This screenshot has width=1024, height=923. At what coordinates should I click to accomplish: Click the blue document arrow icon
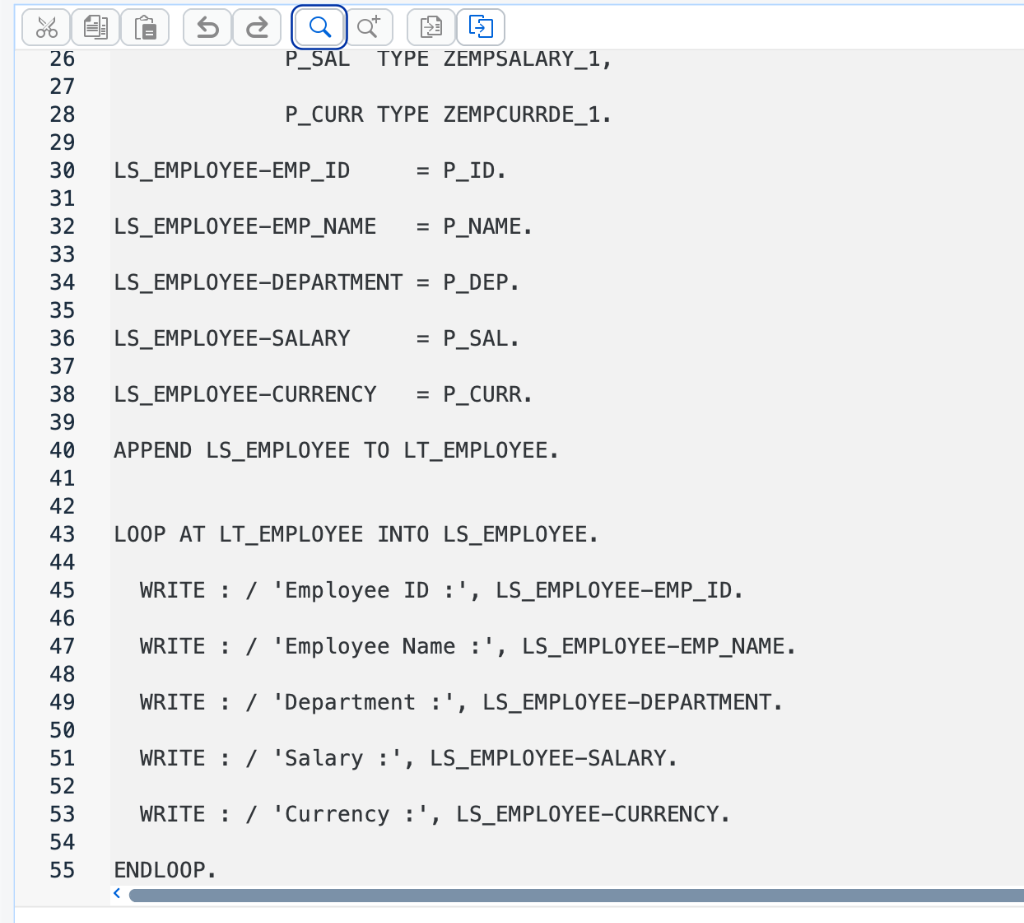click(x=481, y=27)
